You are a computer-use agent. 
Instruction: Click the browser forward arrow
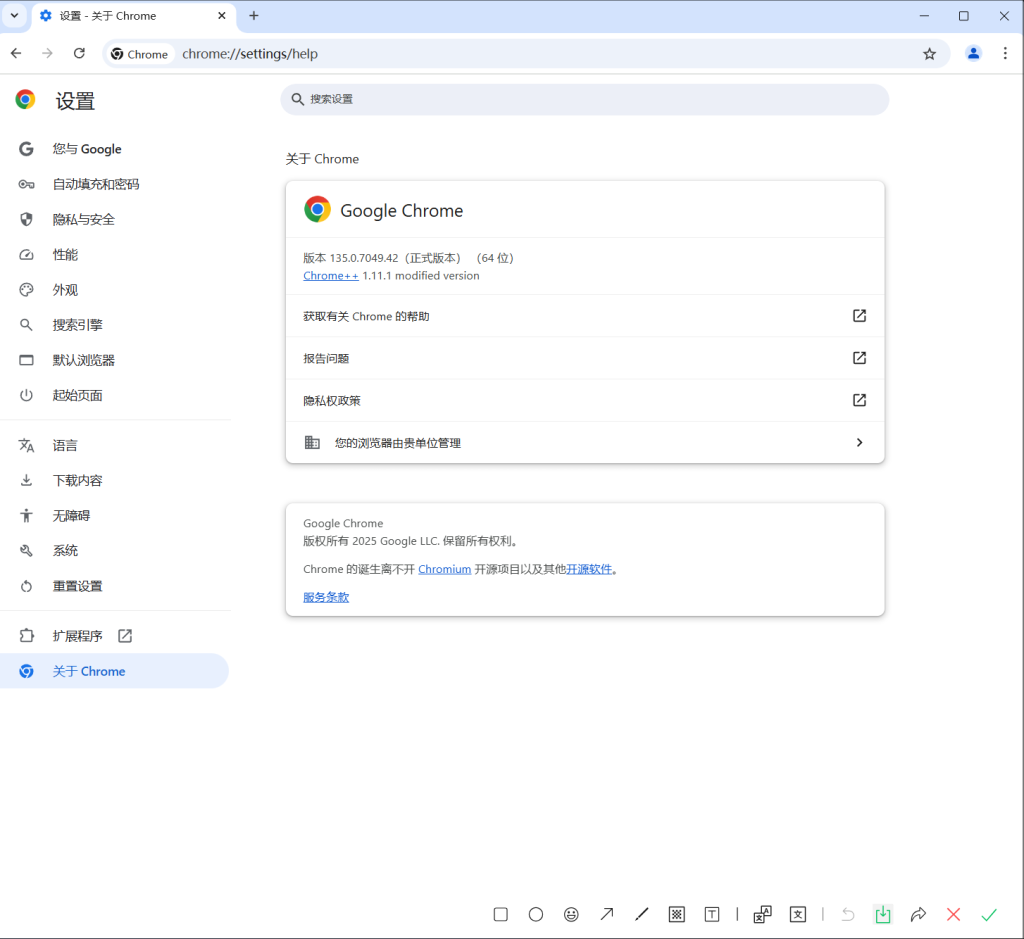(47, 54)
